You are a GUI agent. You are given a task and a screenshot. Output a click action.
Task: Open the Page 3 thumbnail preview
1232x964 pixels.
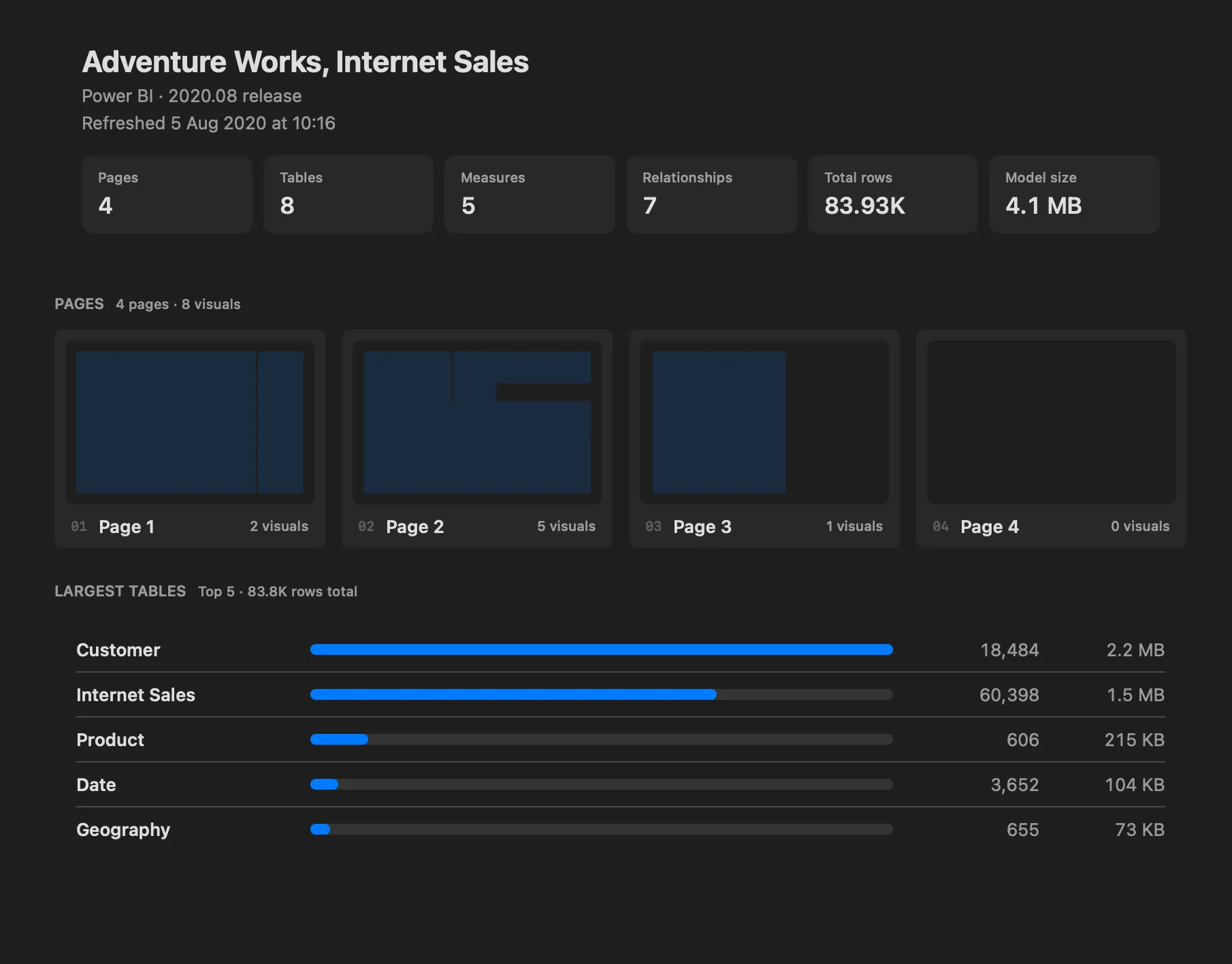(764, 422)
